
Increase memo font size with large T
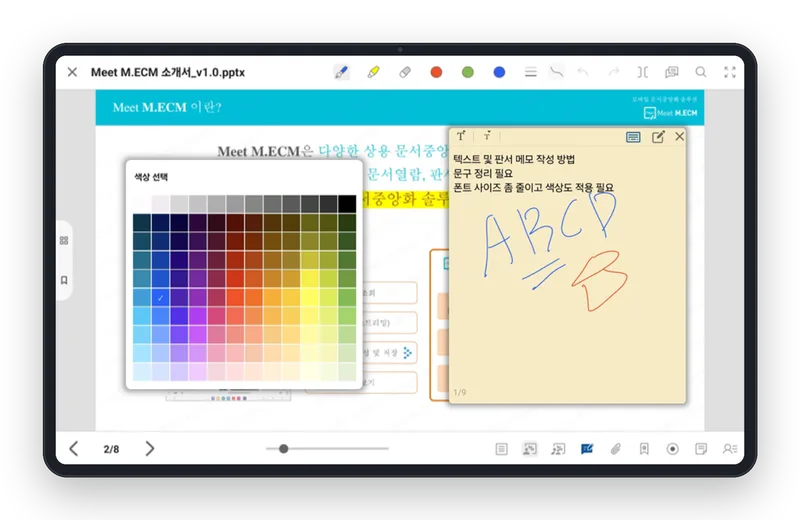461,136
